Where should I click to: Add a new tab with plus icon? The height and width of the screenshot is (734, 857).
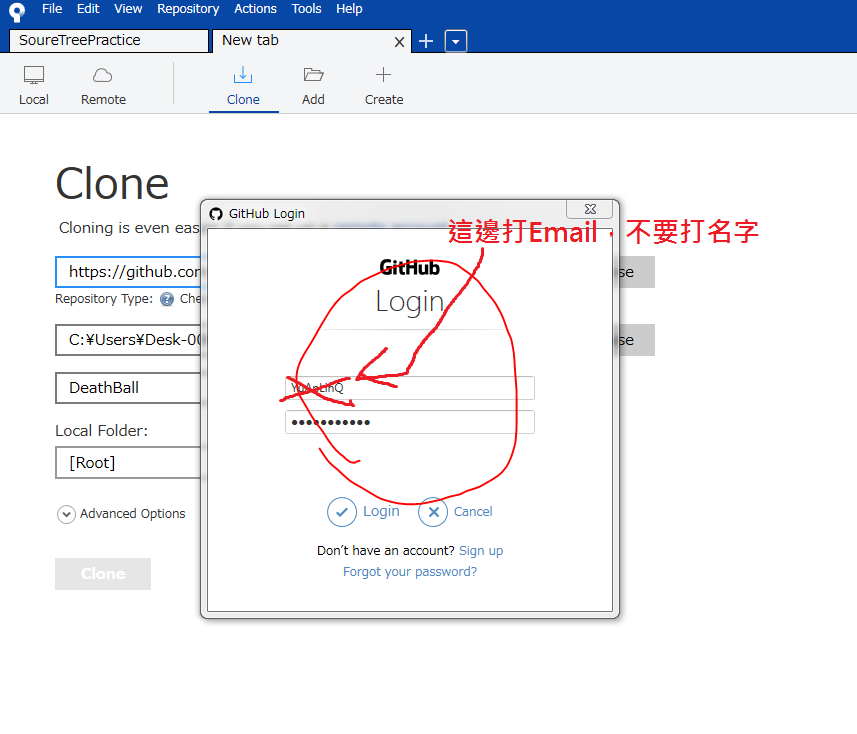point(426,41)
